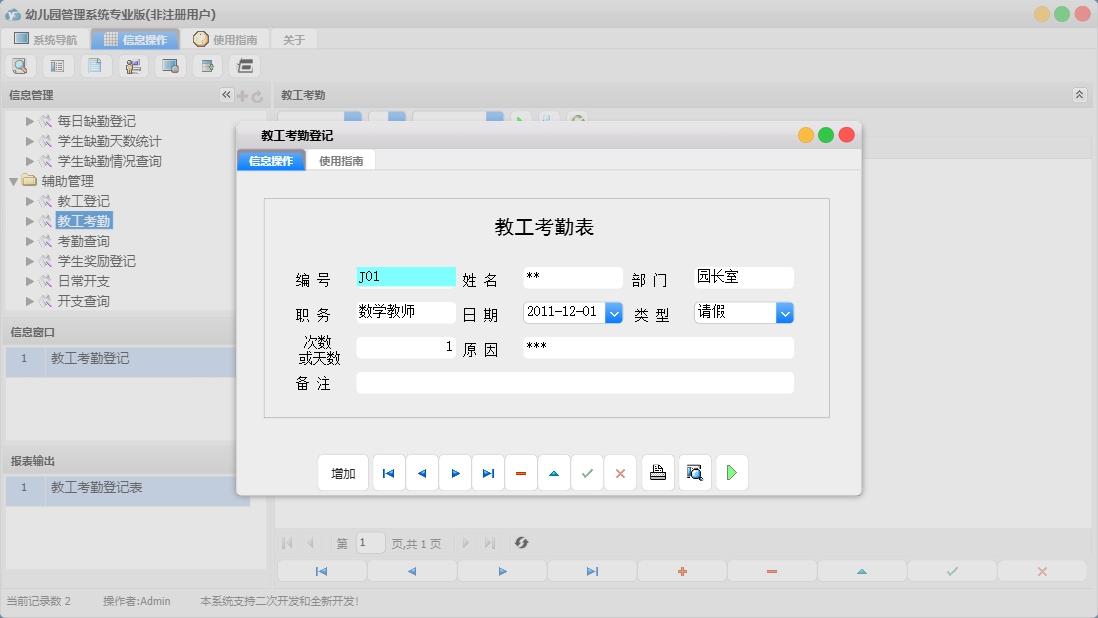Open the report list toolbar icon
Image resolution: width=1098 pixels, height=618 pixels.
(244, 65)
